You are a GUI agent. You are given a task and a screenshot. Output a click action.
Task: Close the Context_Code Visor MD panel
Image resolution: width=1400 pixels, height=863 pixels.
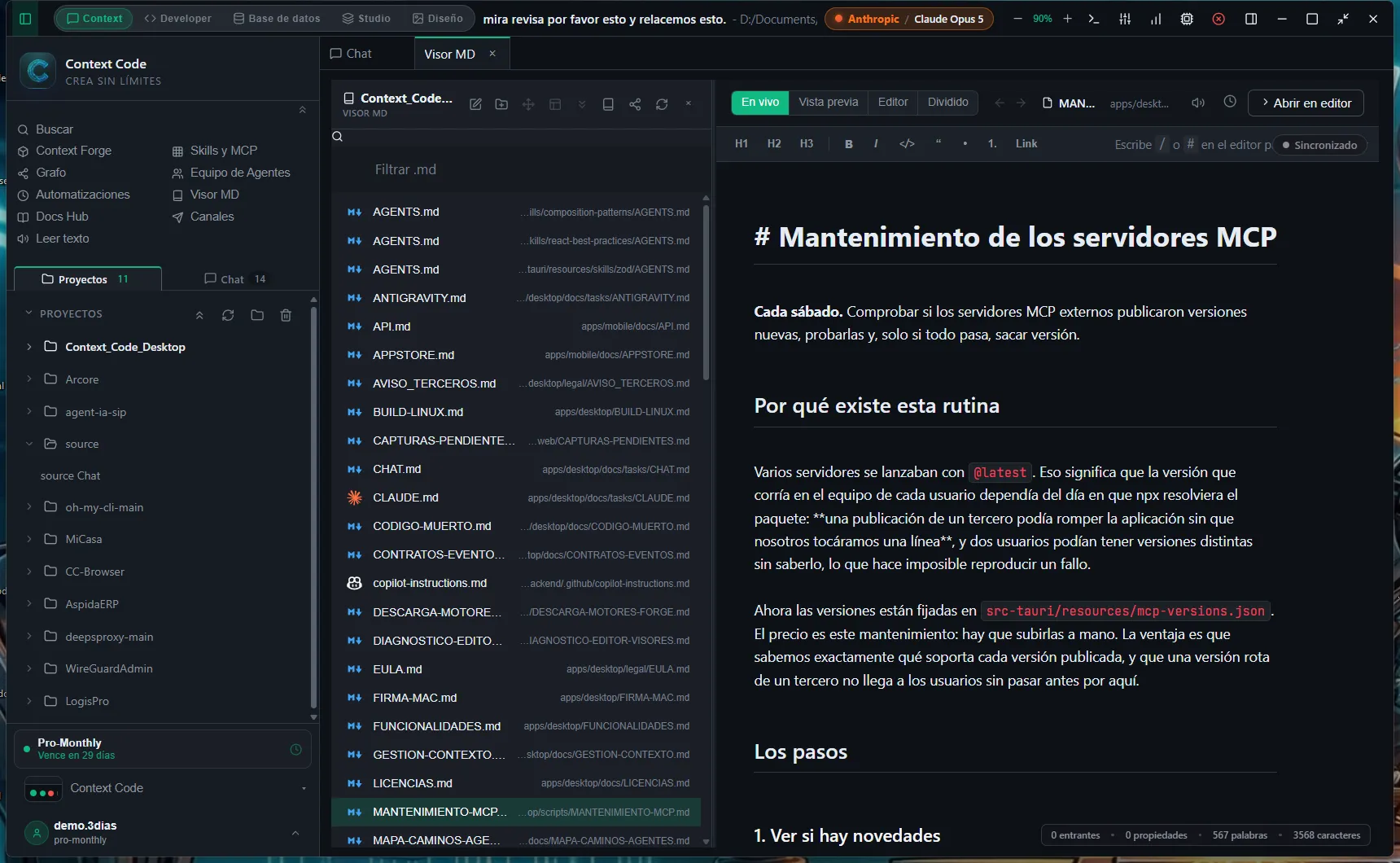689,103
